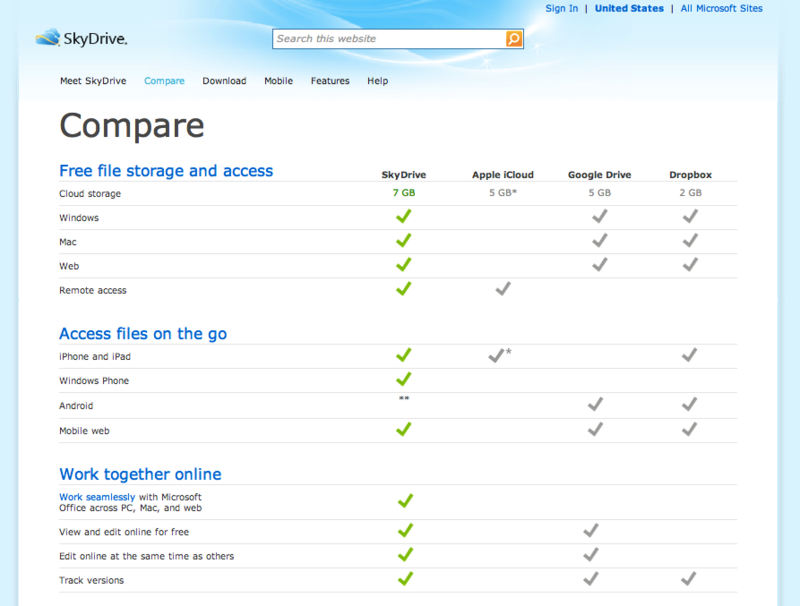
Task: Click Dropbox's checkmark in the Android row
Action: (x=689, y=405)
